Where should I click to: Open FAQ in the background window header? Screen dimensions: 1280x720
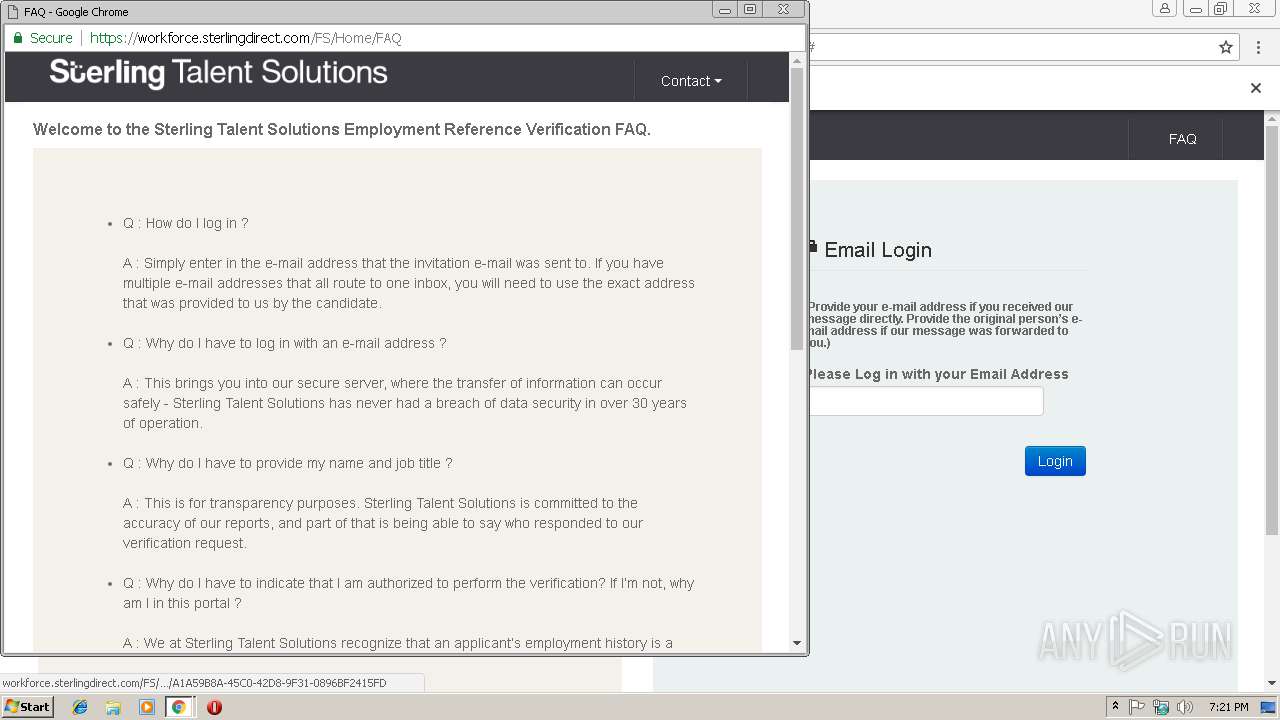tap(1182, 139)
